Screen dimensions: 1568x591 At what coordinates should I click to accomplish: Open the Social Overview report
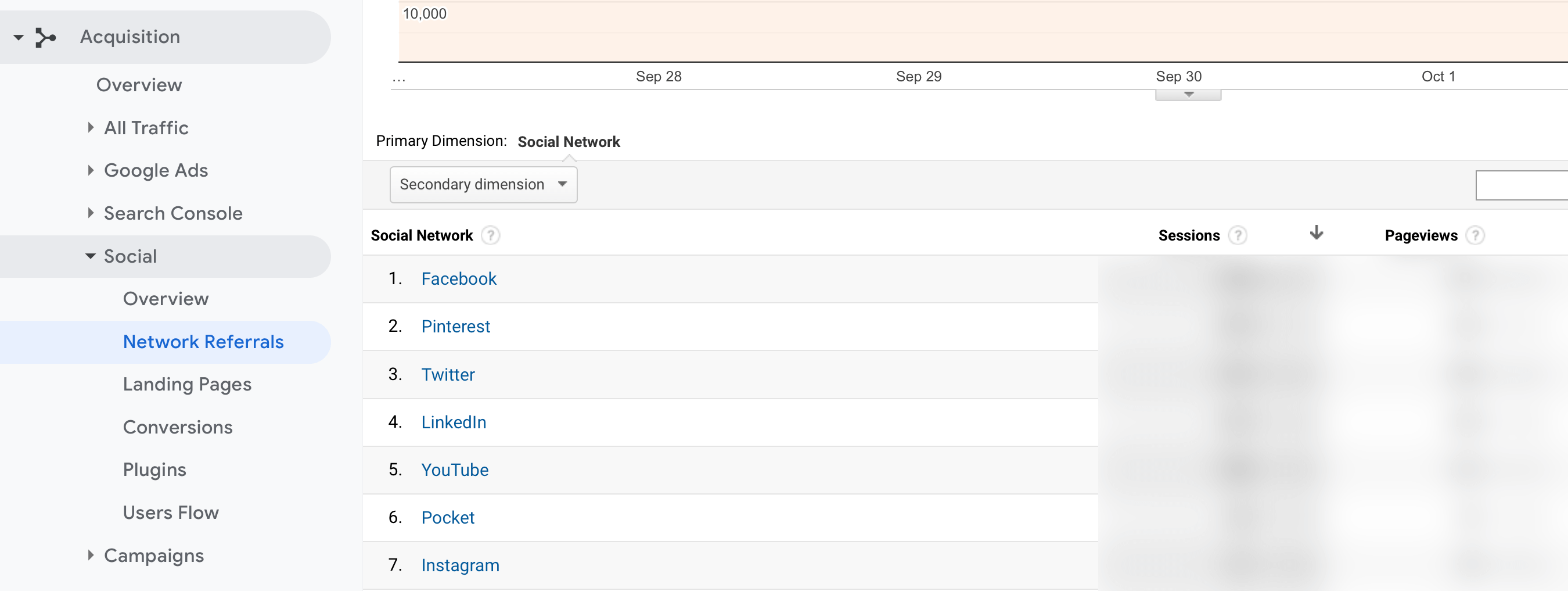[166, 299]
